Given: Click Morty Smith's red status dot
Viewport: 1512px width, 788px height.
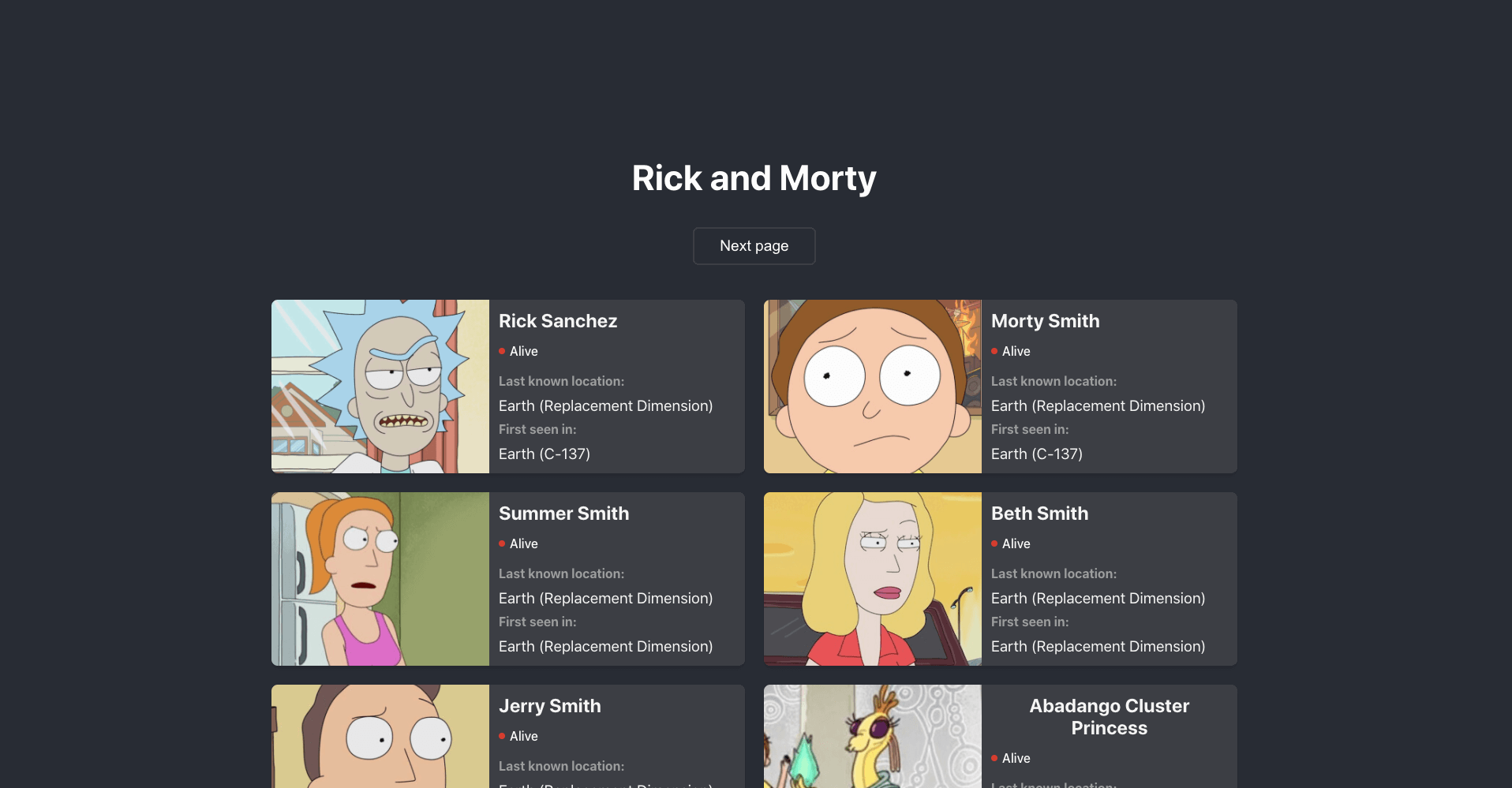Looking at the screenshot, I should click(x=994, y=351).
